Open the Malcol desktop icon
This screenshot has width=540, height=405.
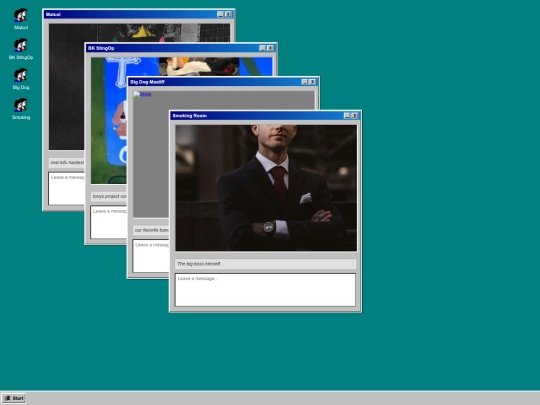pos(21,19)
